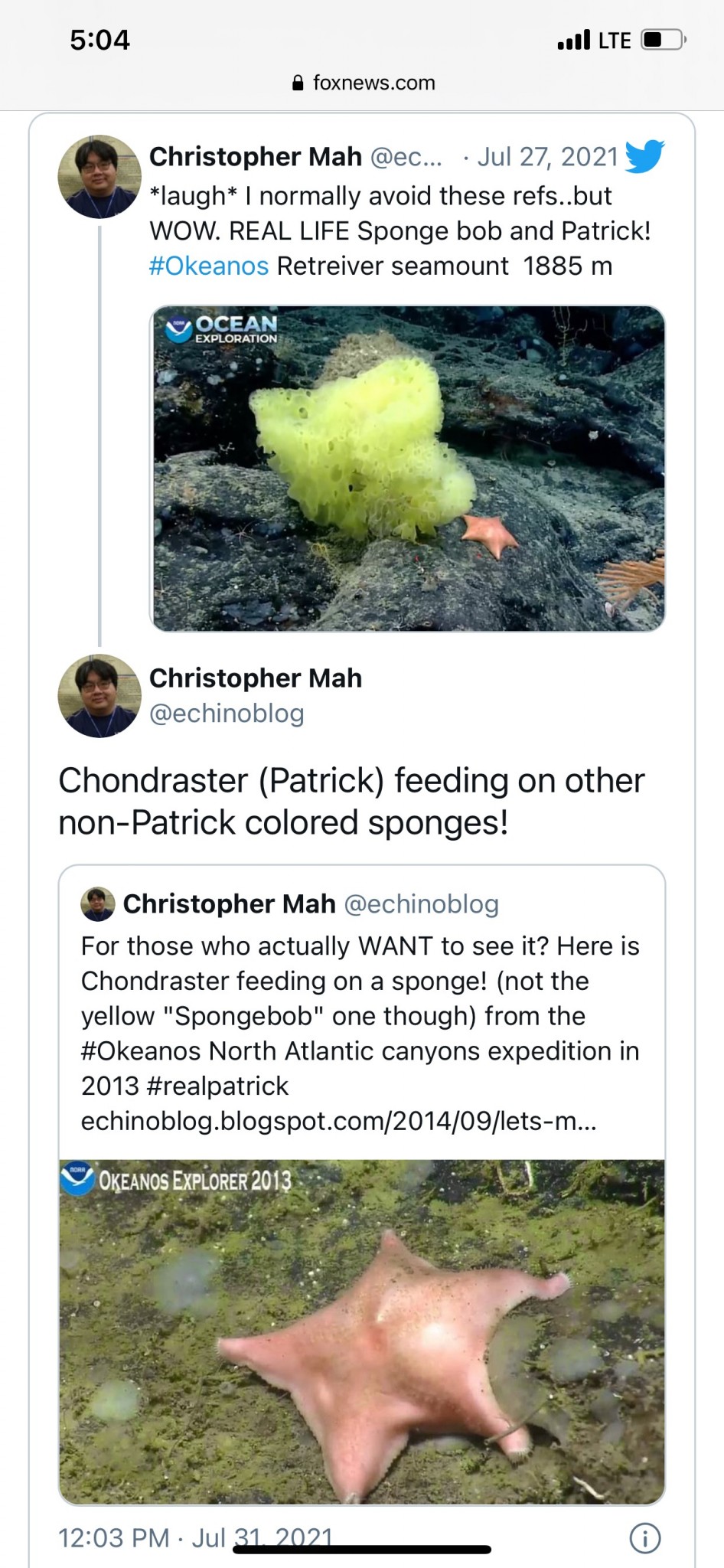
Task: Open Christopher Mah's avatar in top tweet
Action: (99, 177)
